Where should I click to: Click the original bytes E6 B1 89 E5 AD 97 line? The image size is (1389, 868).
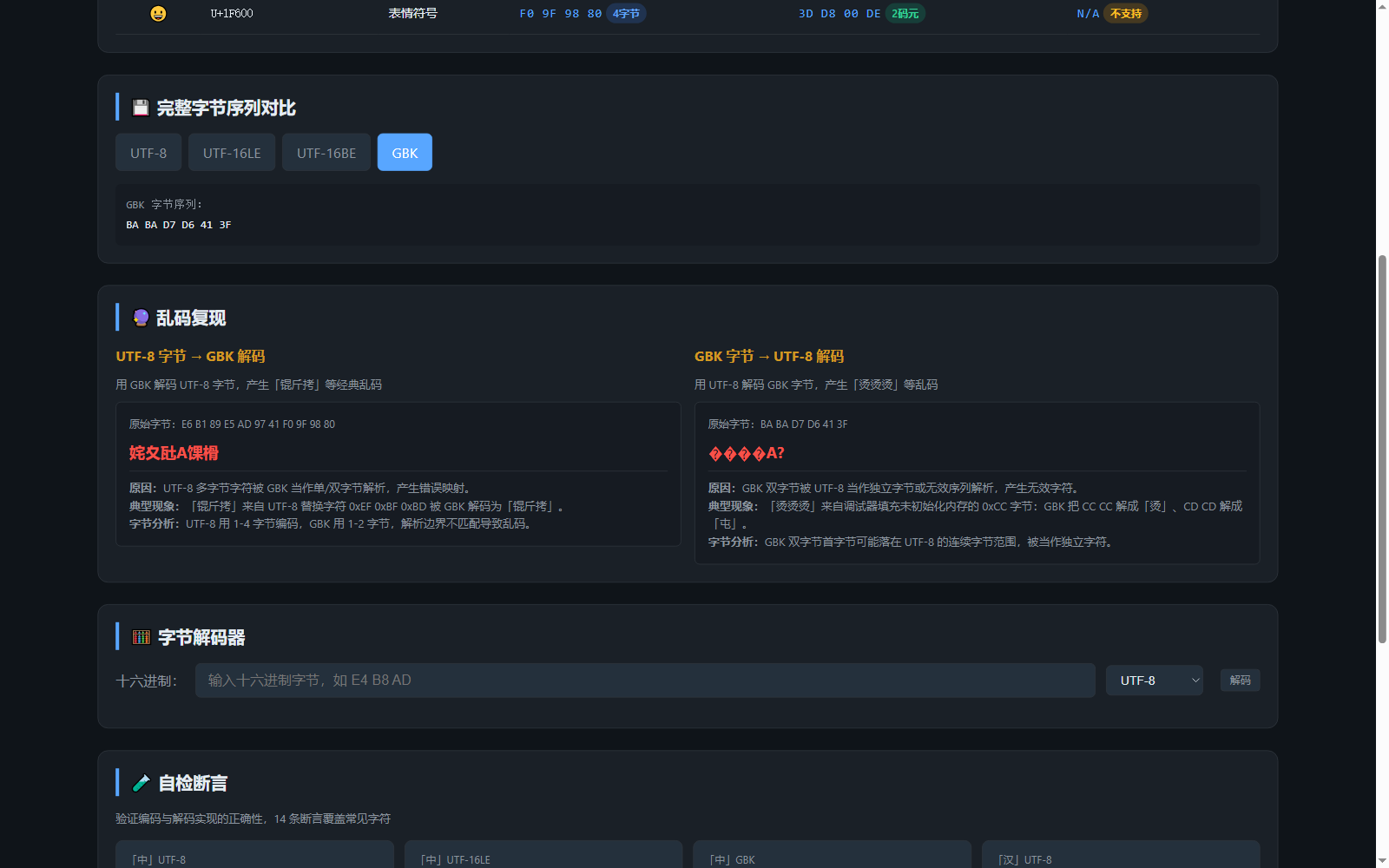tap(232, 424)
